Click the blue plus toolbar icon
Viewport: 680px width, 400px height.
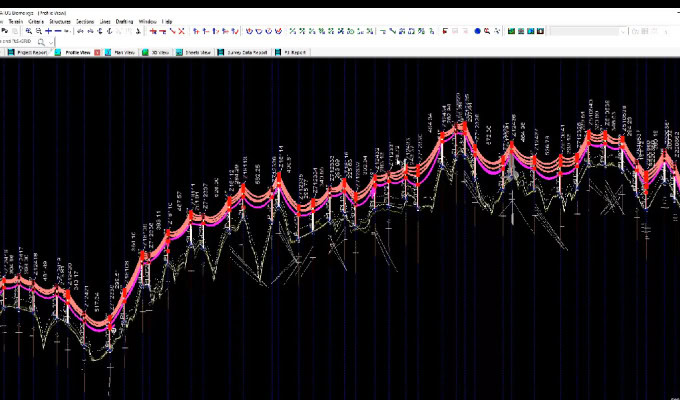point(48,31)
